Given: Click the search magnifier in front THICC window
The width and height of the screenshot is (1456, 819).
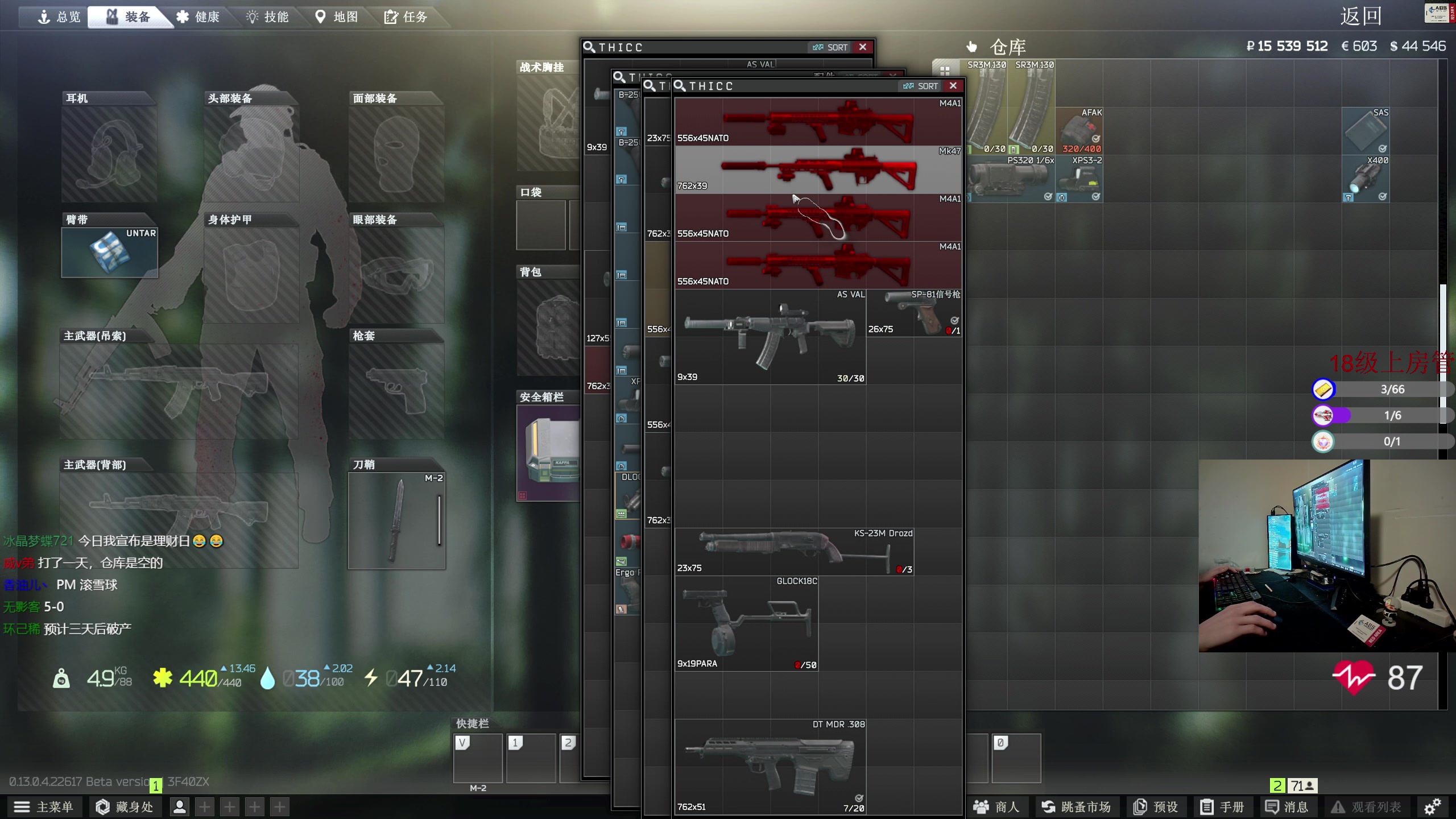Looking at the screenshot, I should (x=680, y=86).
